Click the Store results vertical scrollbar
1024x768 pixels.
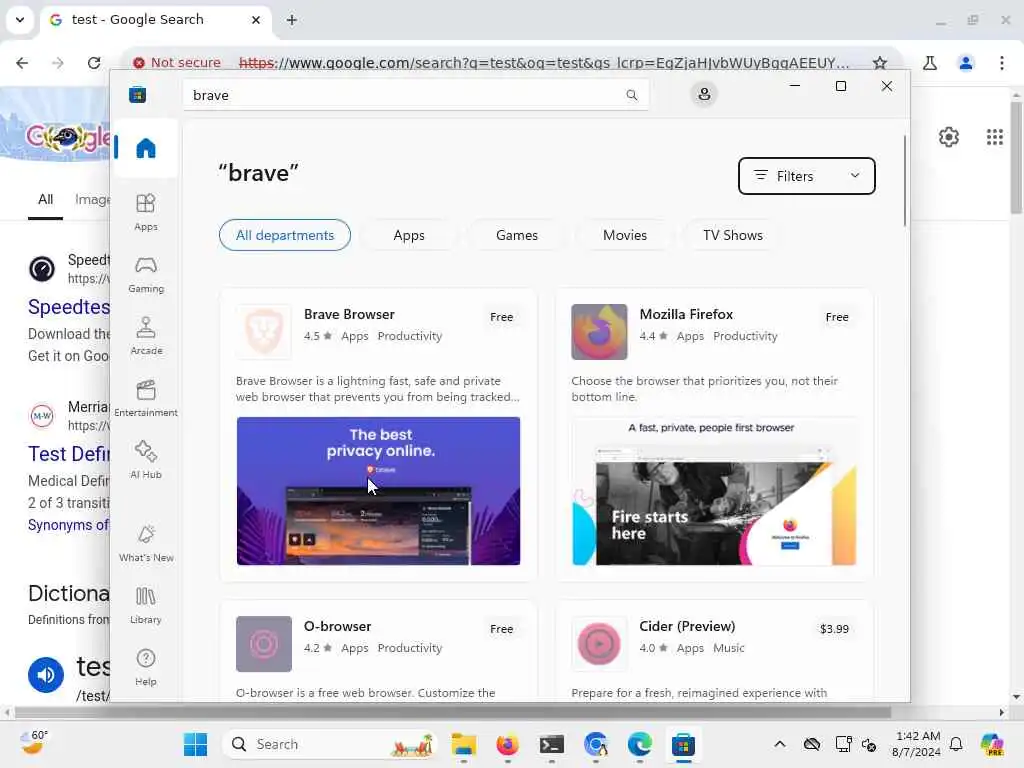click(x=905, y=181)
